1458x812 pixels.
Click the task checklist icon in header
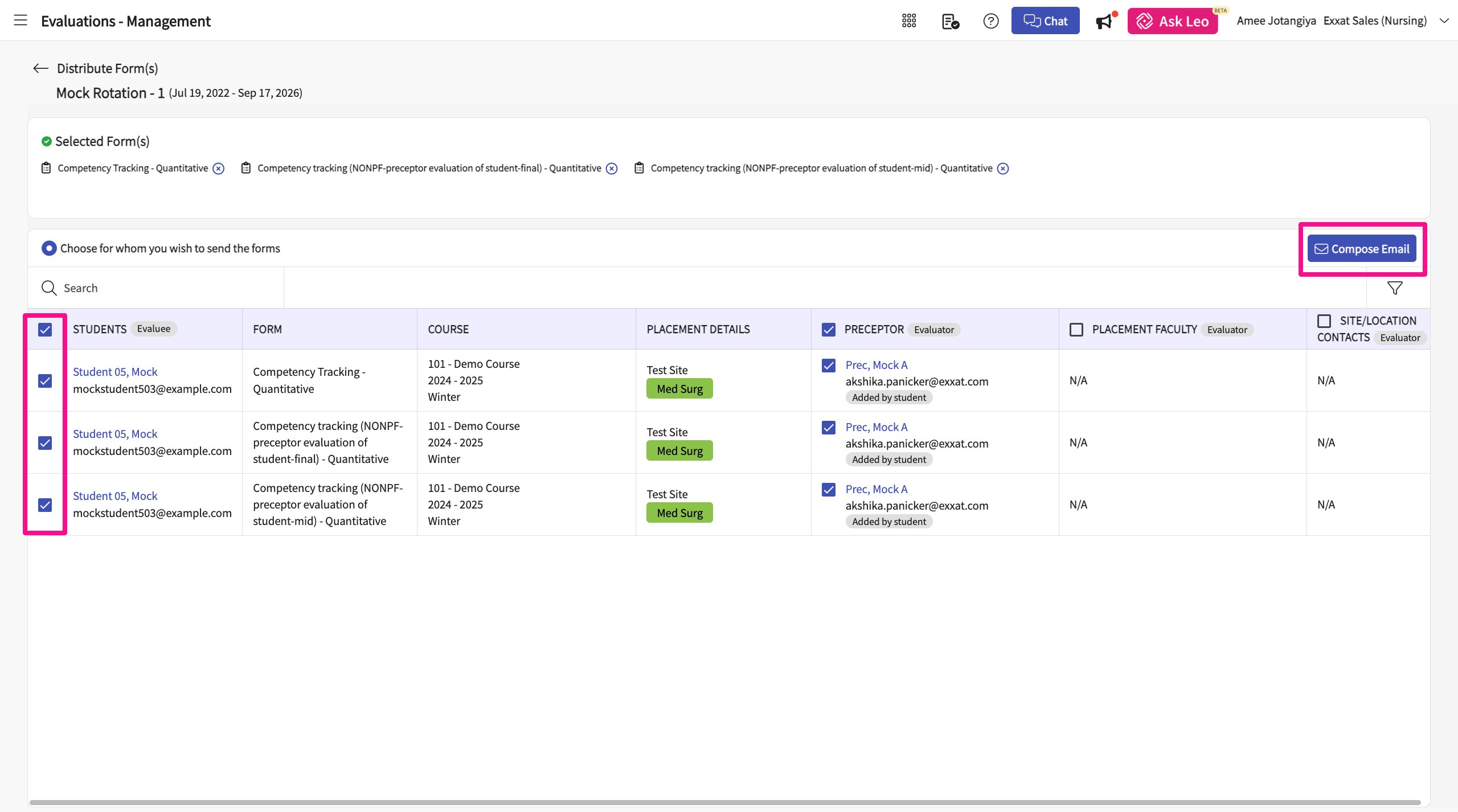pos(950,22)
